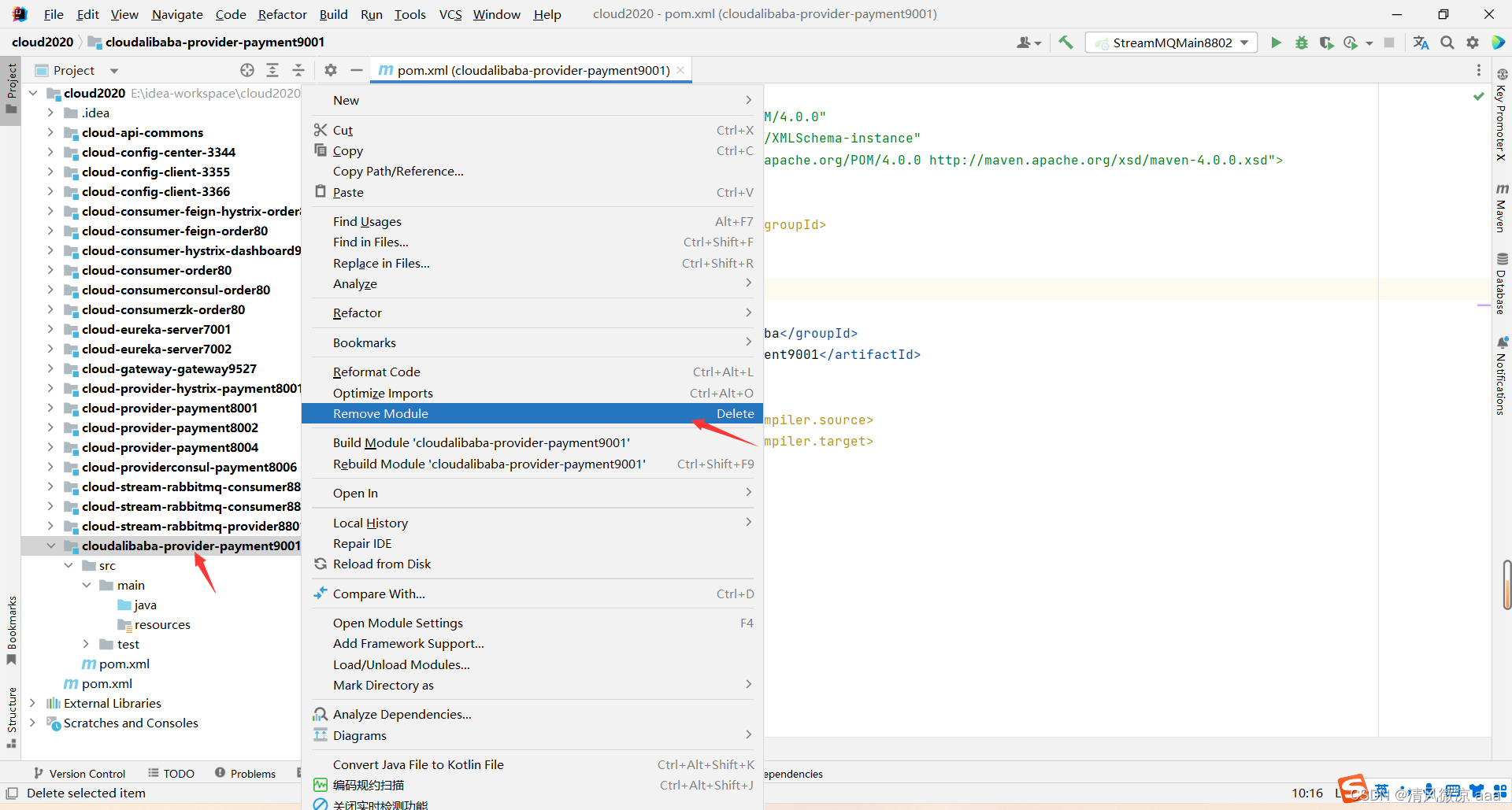
Task: Select Copy Path/Reference... entry
Action: click(x=532, y=171)
